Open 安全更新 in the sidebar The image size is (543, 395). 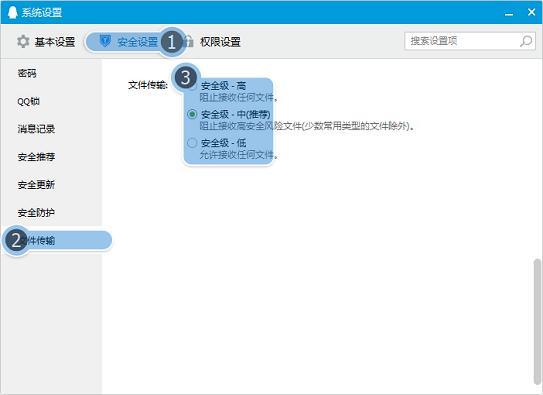click(36, 185)
